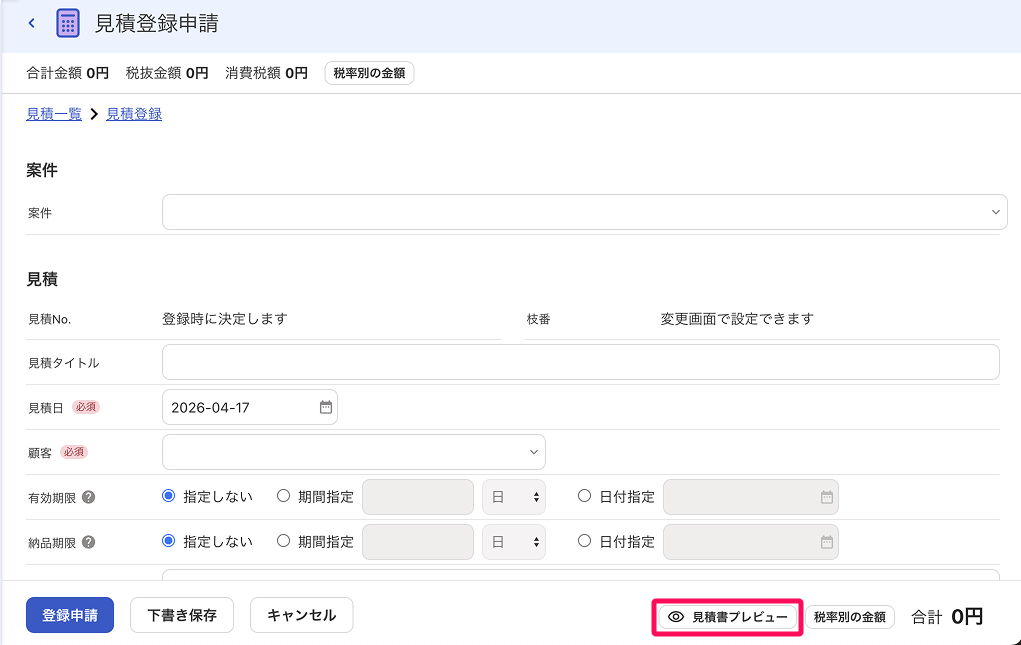Submit the form with 登録申請
This screenshot has width=1021, height=645.
coord(70,615)
